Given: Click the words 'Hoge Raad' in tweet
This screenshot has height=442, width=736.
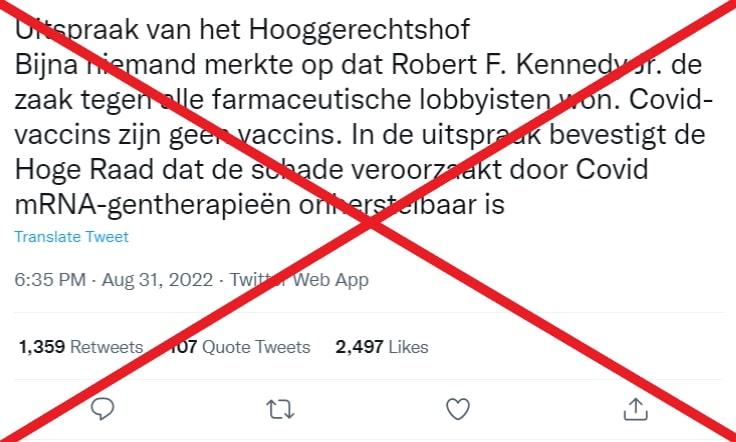Looking at the screenshot, I should 84,169.
